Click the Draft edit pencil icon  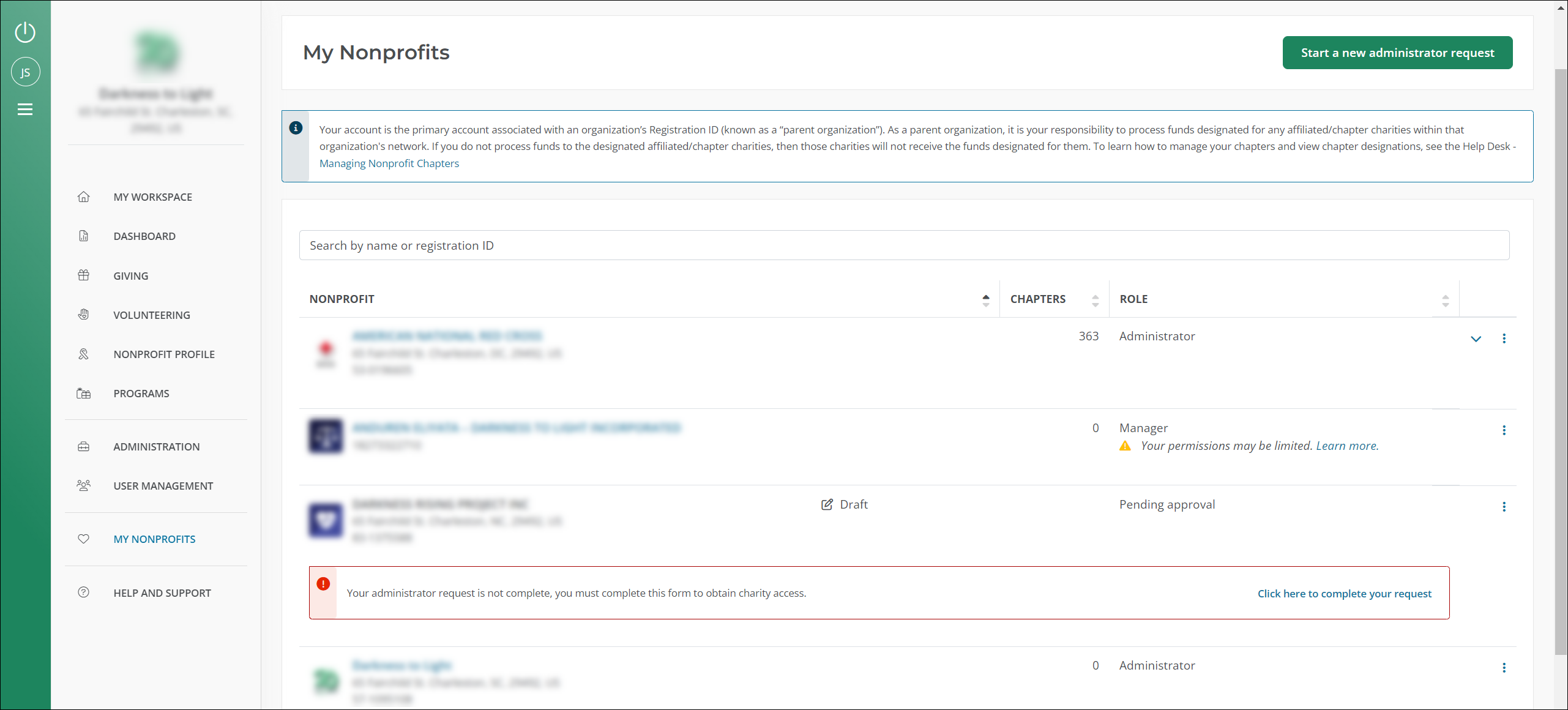pyautogui.click(x=827, y=504)
